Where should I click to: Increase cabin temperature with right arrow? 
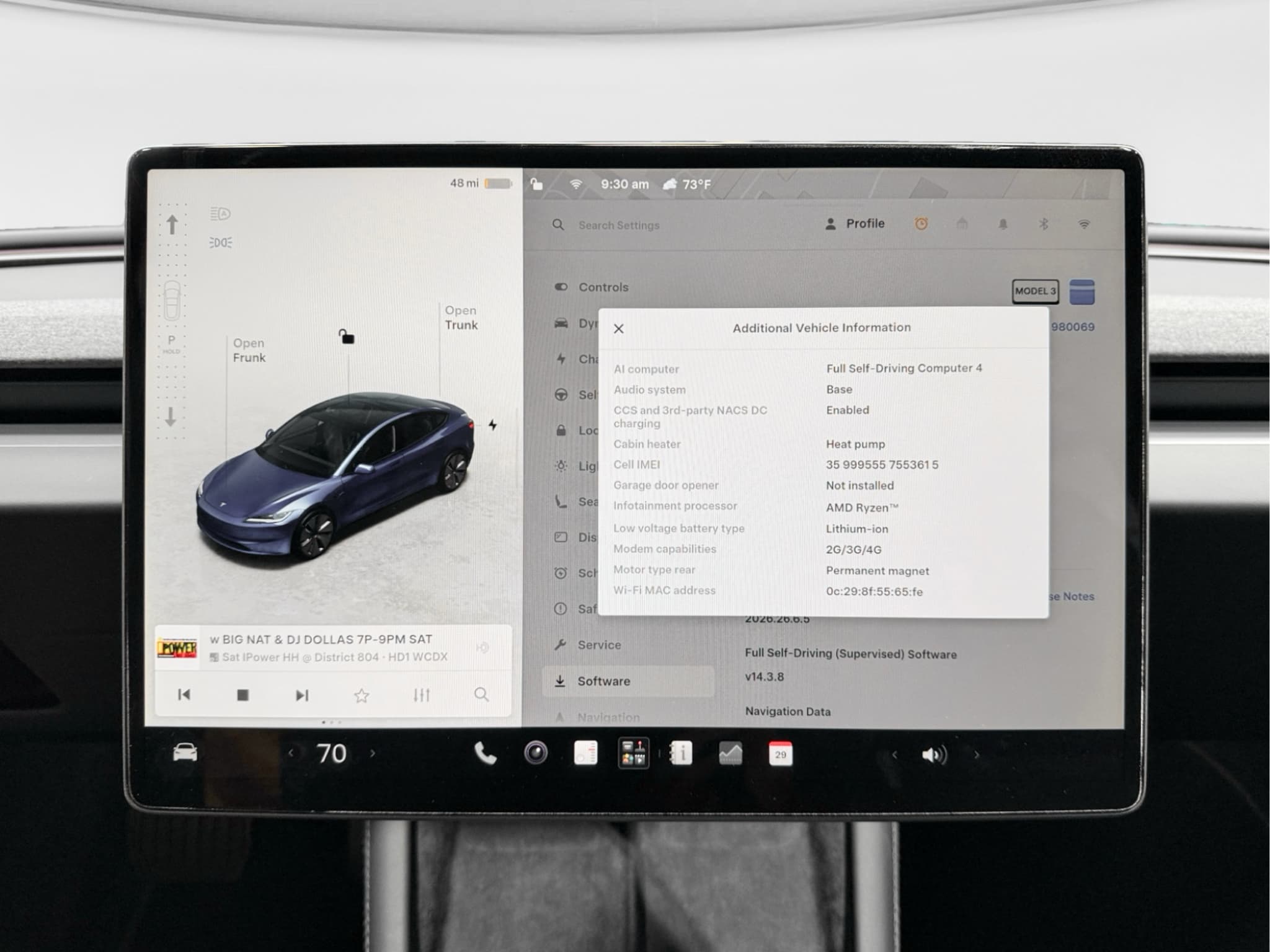(x=373, y=754)
